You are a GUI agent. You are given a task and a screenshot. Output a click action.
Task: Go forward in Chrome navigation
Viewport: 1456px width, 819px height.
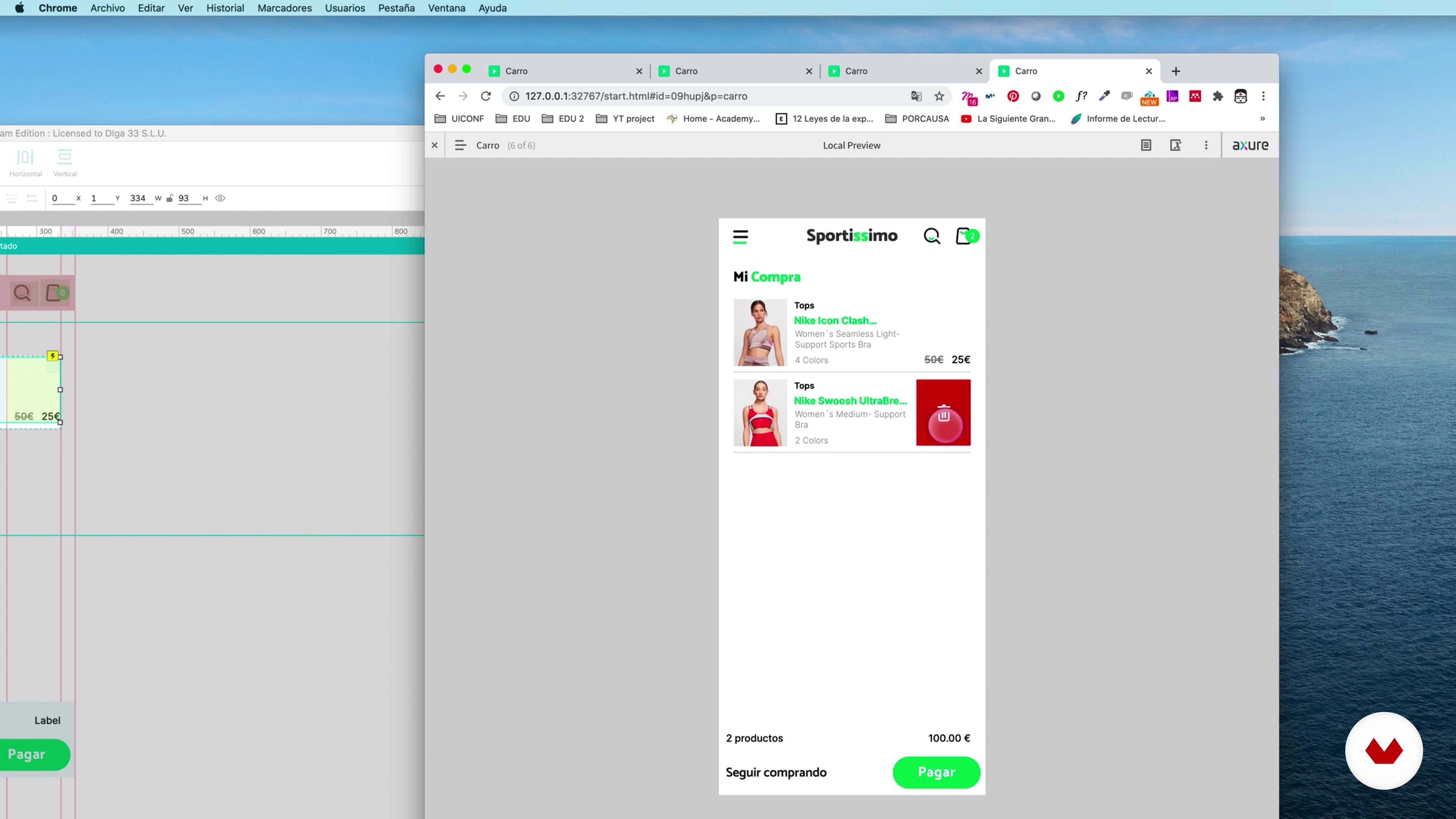(463, 96)
